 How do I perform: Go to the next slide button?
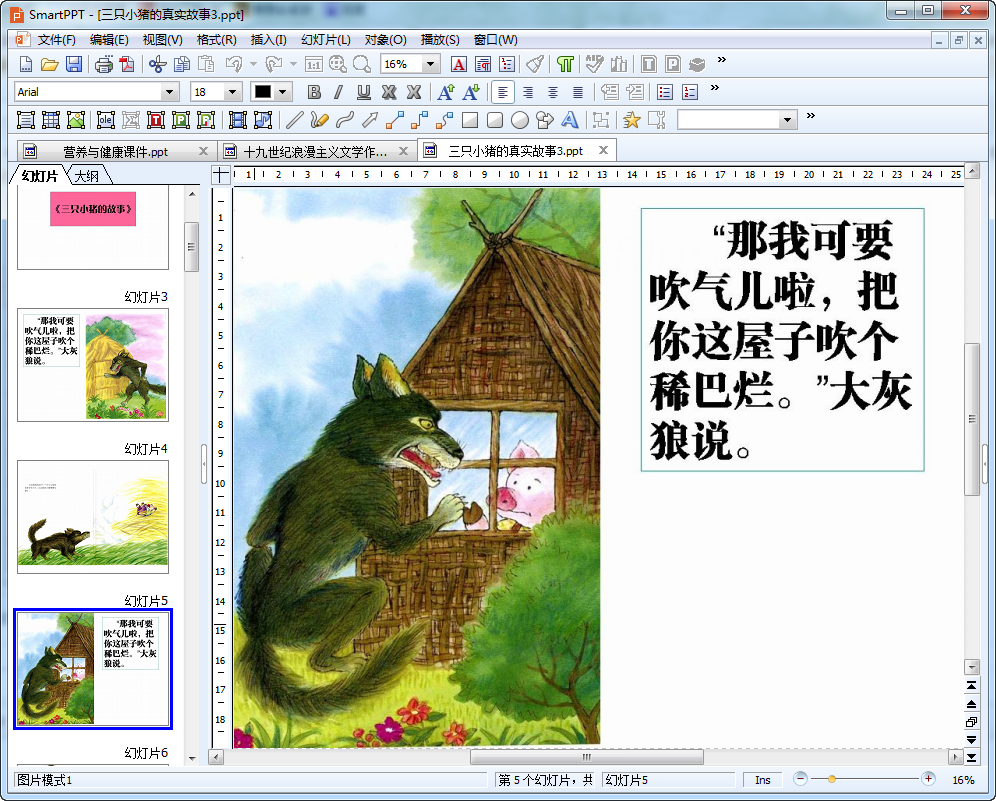[971, 739]
